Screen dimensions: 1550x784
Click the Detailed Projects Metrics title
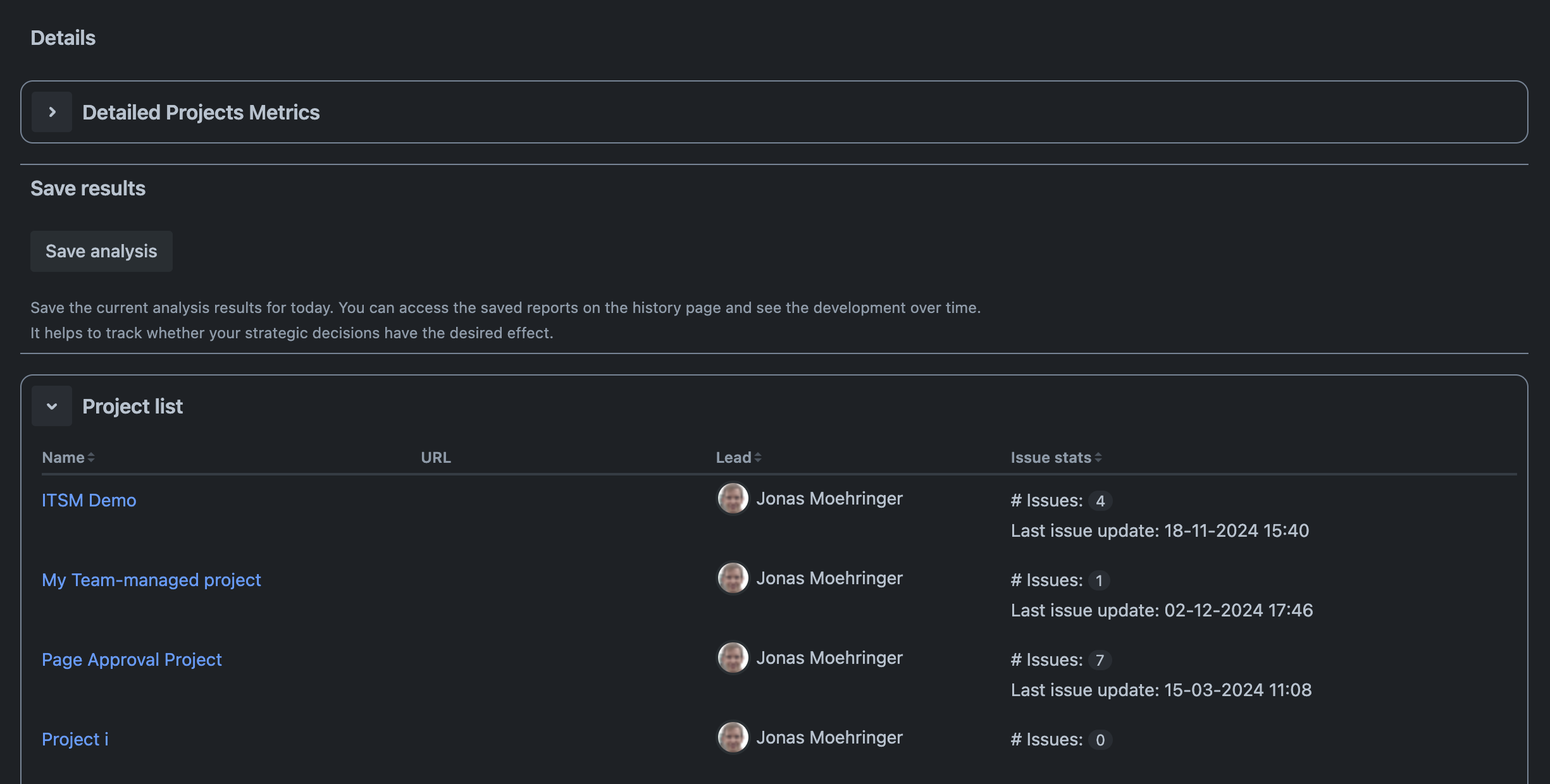(x=201, y=112)
